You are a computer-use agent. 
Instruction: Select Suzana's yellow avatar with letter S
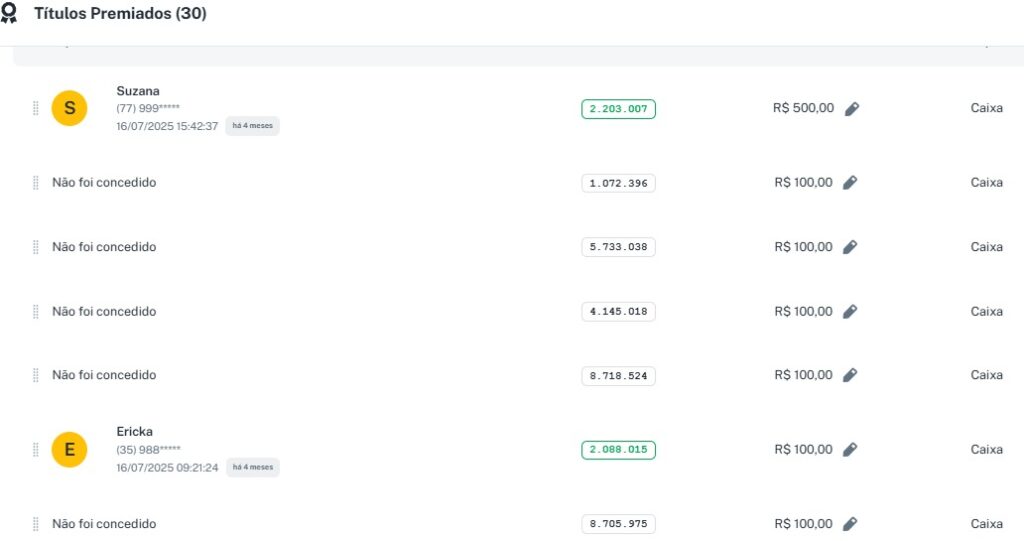tap(69, 109)
